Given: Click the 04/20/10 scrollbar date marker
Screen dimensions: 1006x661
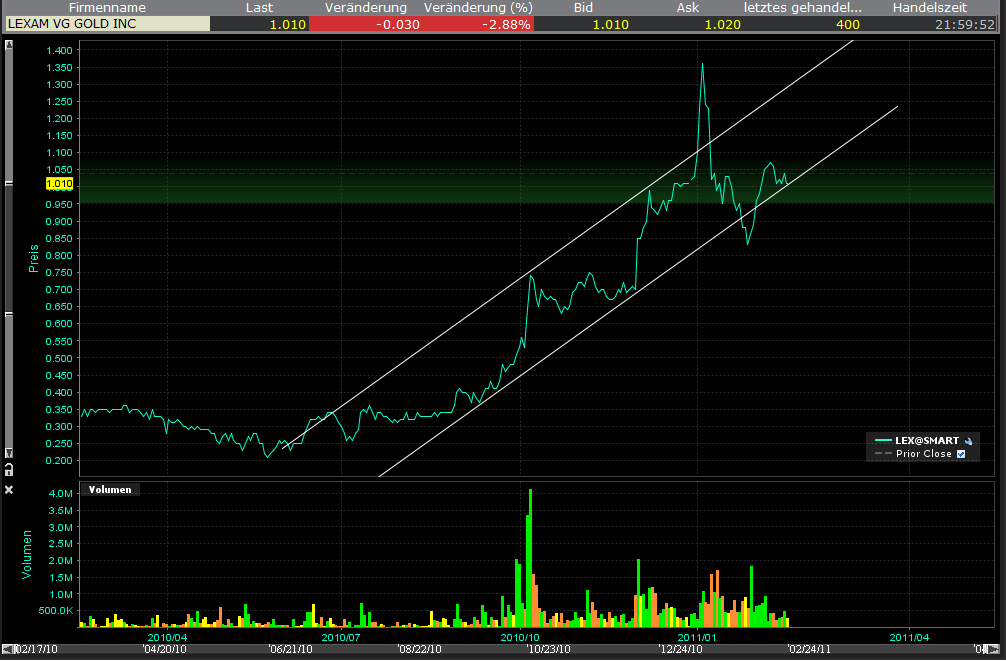Looking at the screenshot, I should (x=165, y=649).
